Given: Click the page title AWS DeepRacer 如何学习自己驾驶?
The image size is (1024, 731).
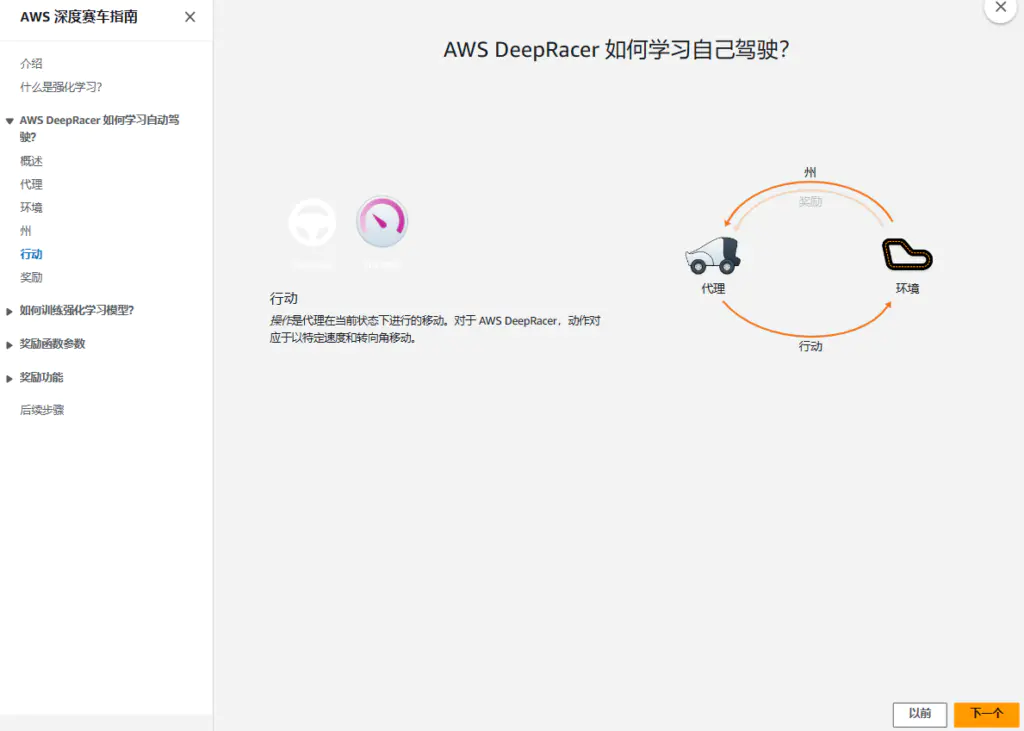Looking at the screenshot, I should (616, 50).
